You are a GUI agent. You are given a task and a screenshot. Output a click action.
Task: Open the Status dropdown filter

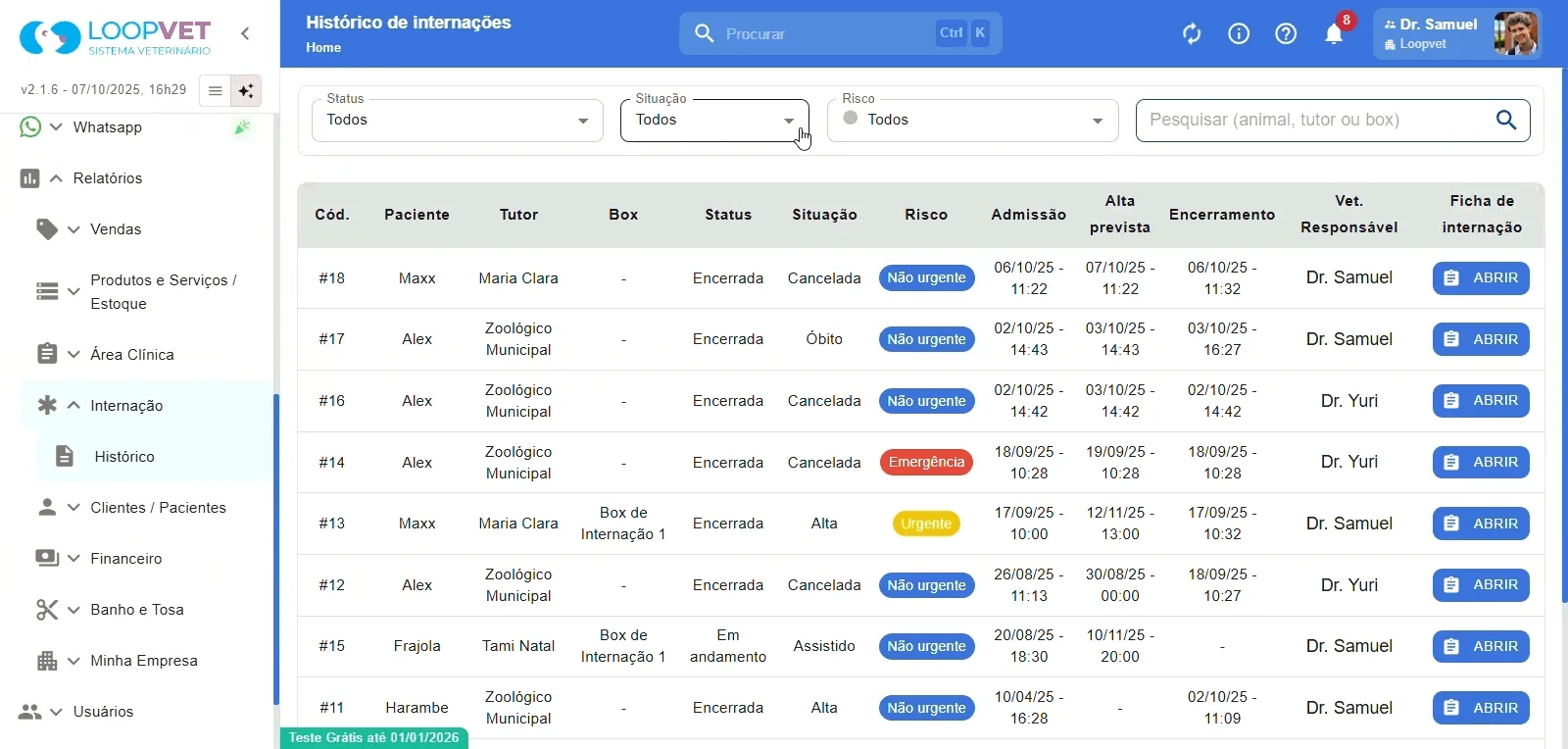click(x=458, y=121)
